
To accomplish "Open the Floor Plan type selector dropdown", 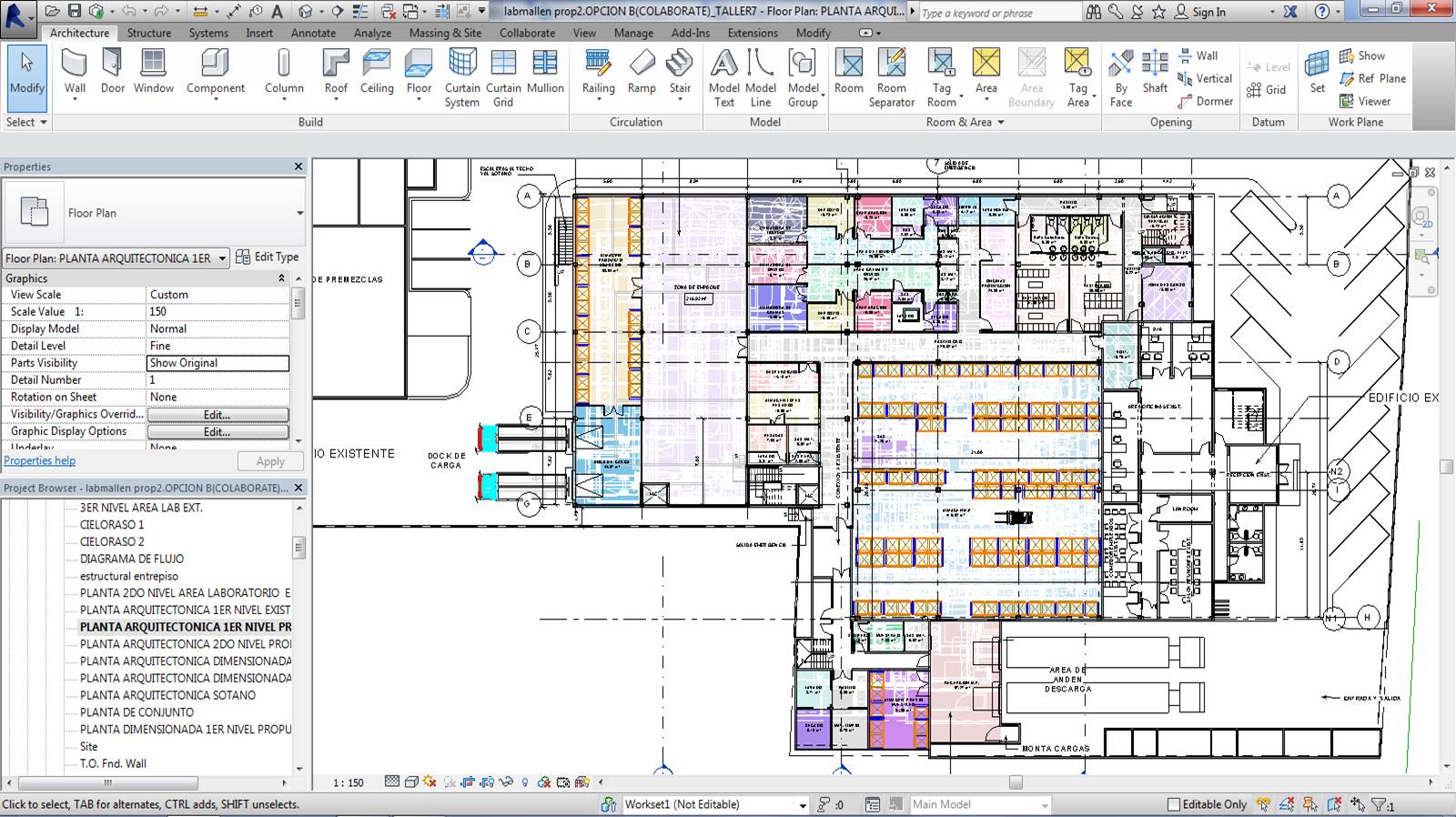I will click(x=299, y=213).
